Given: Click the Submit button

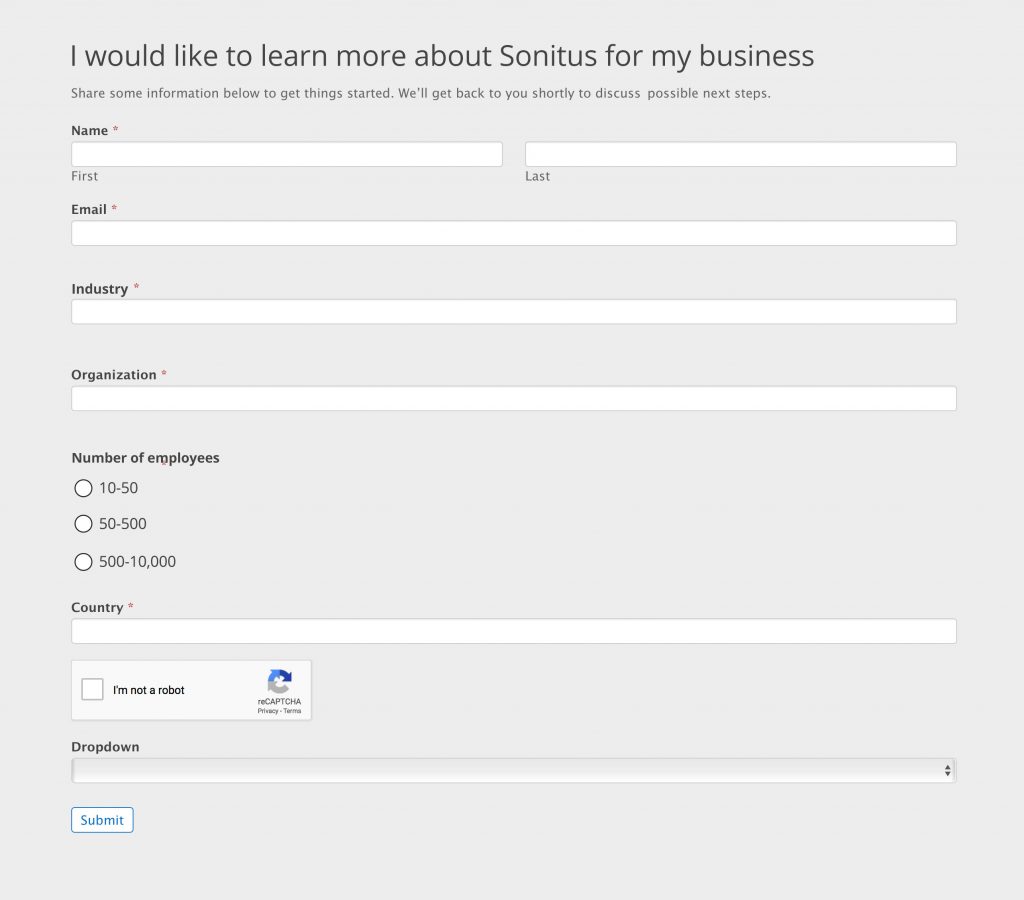Looking at the screenshot, I should click(101, 819).
